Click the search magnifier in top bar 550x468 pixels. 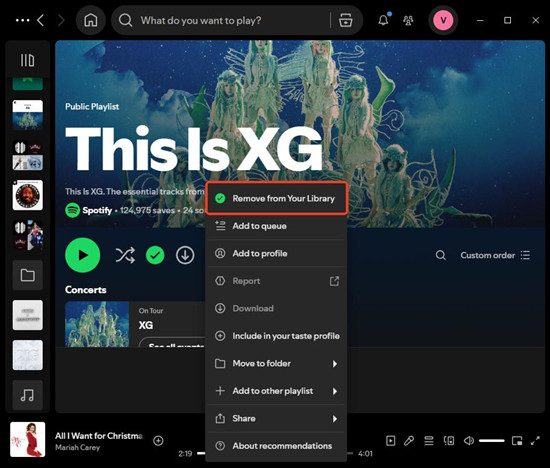click(125, 20)
